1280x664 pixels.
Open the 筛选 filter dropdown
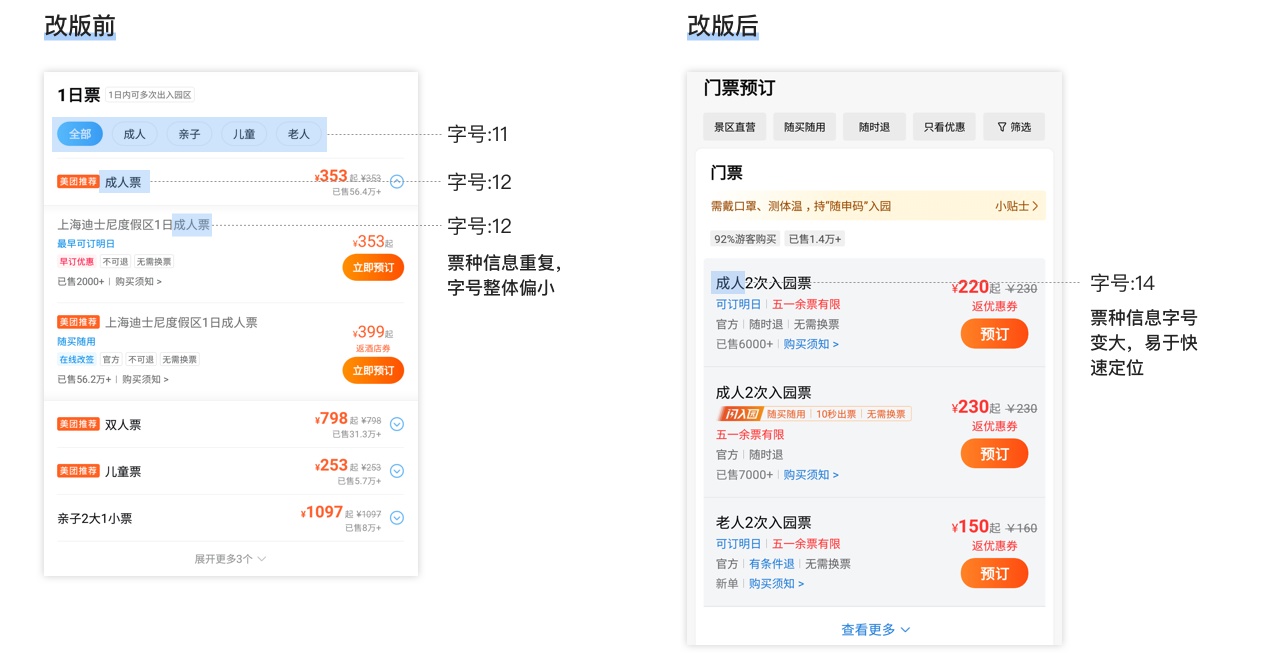coord(1013,126)
